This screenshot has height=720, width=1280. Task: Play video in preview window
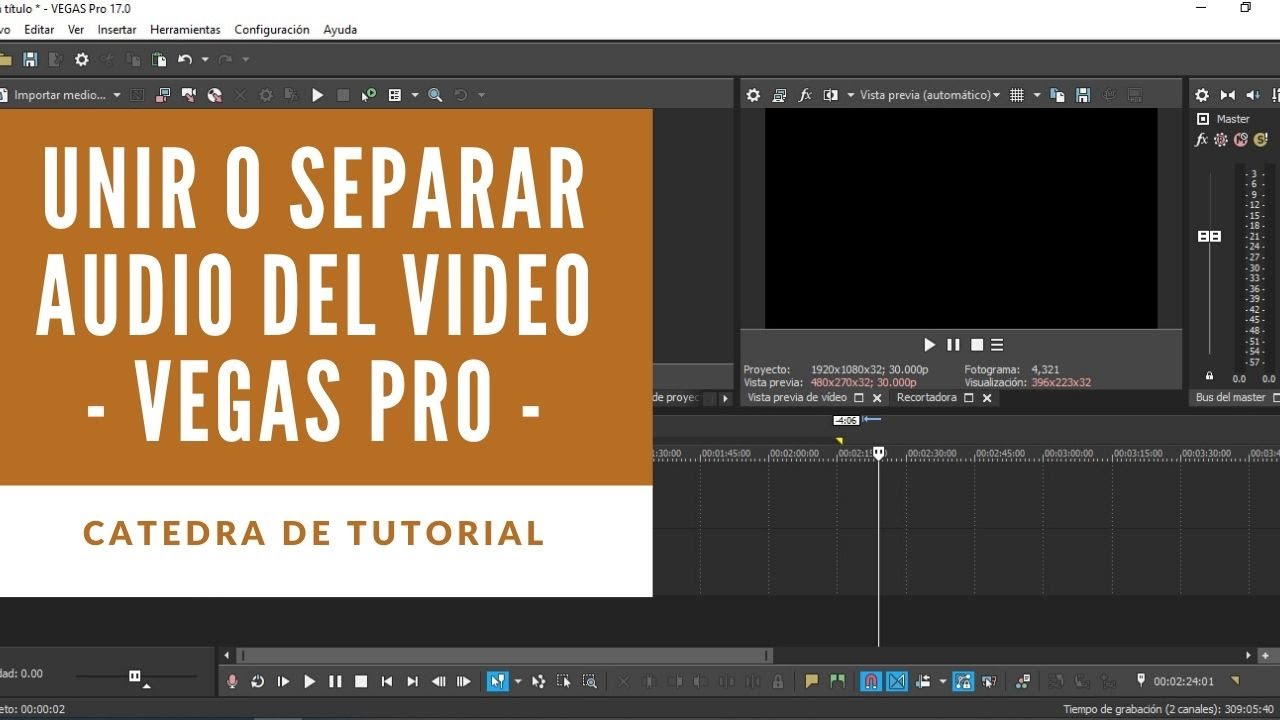[929, 344]
